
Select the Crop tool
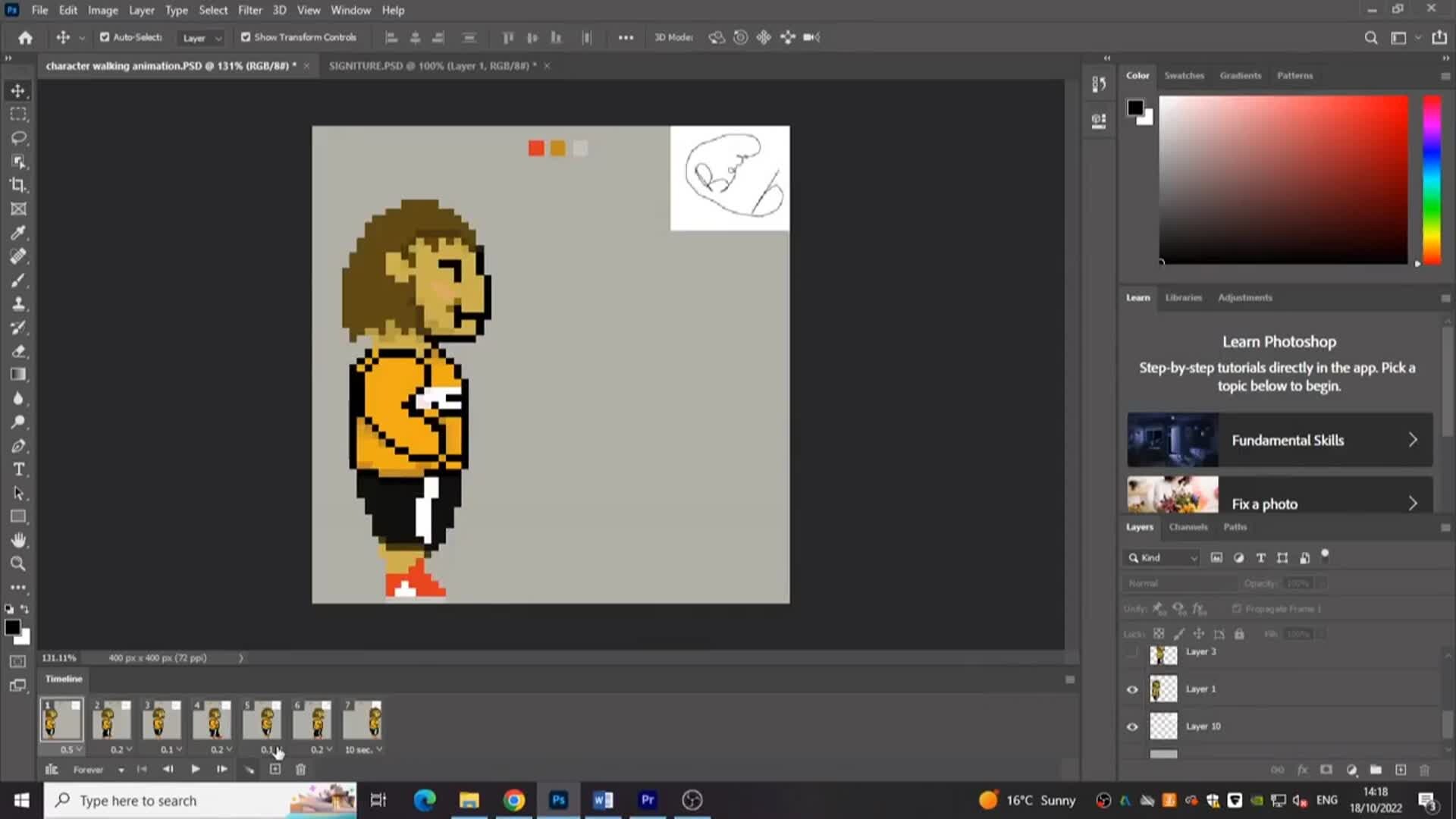tap(18, 185)
